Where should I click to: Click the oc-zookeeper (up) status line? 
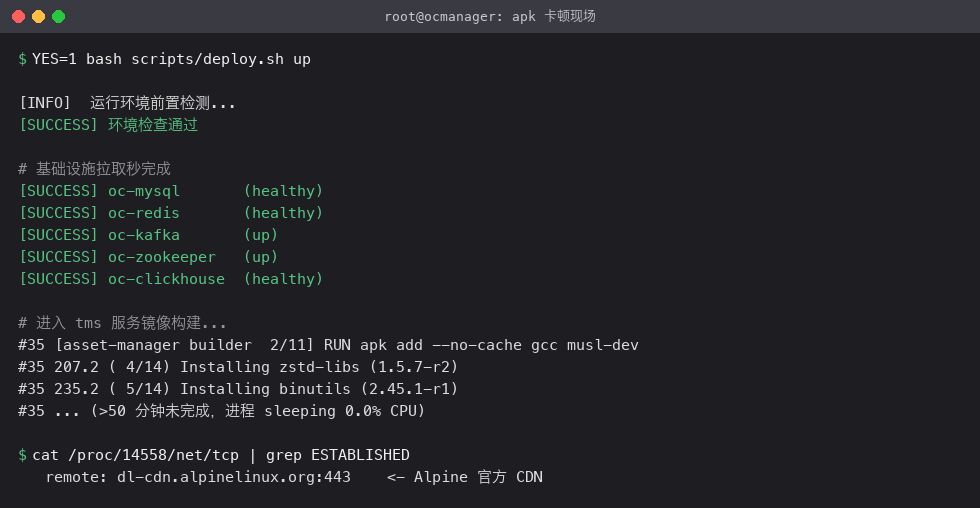click(x=148, y=257)
